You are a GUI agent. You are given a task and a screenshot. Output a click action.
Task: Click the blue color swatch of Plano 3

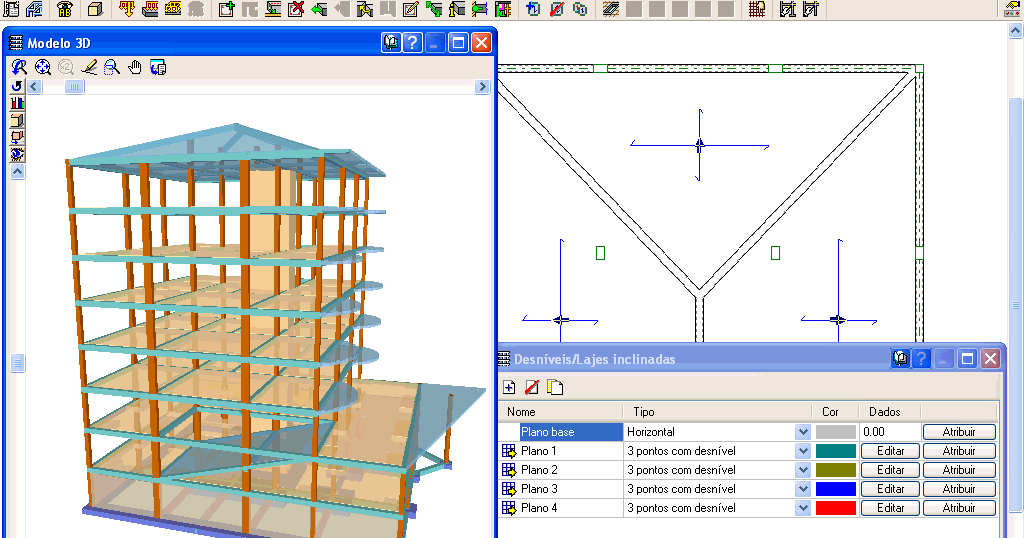point(835,489)
